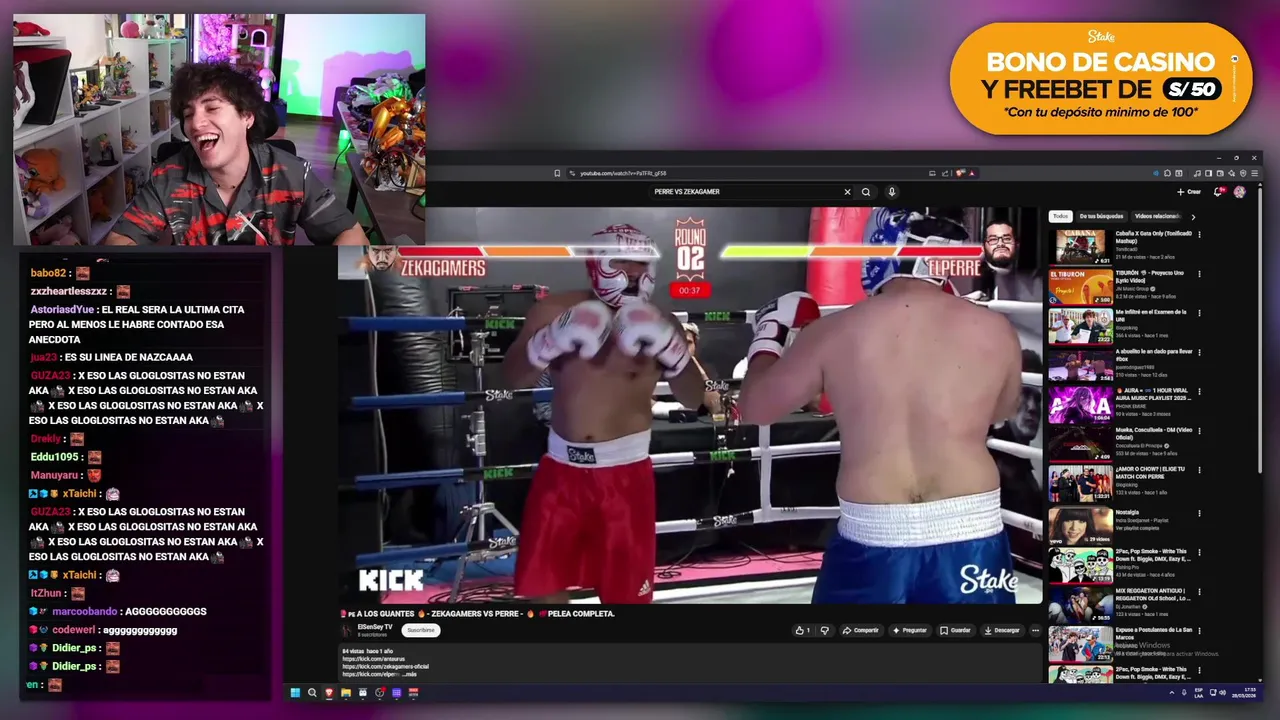Open options menu for Mueka, Concullbela video
Screen dimensions: 1280x720
[x=1199, y=432]
